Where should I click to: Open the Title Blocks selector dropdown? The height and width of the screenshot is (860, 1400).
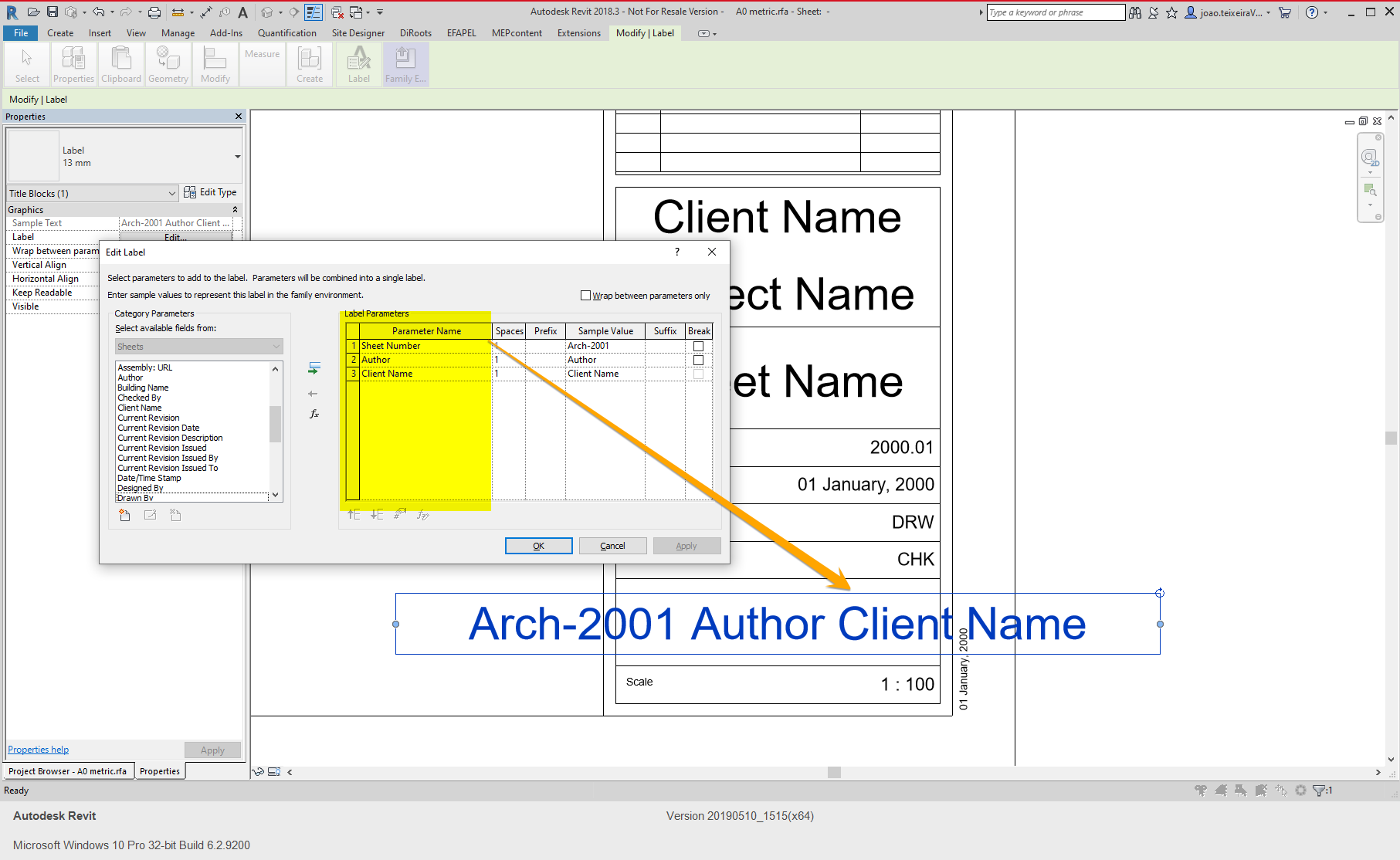tap(172, 193)
